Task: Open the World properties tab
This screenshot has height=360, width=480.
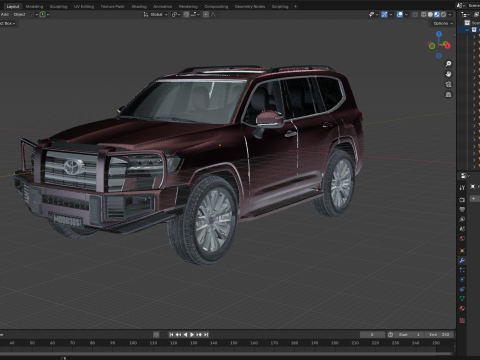Action: point(462,238)
